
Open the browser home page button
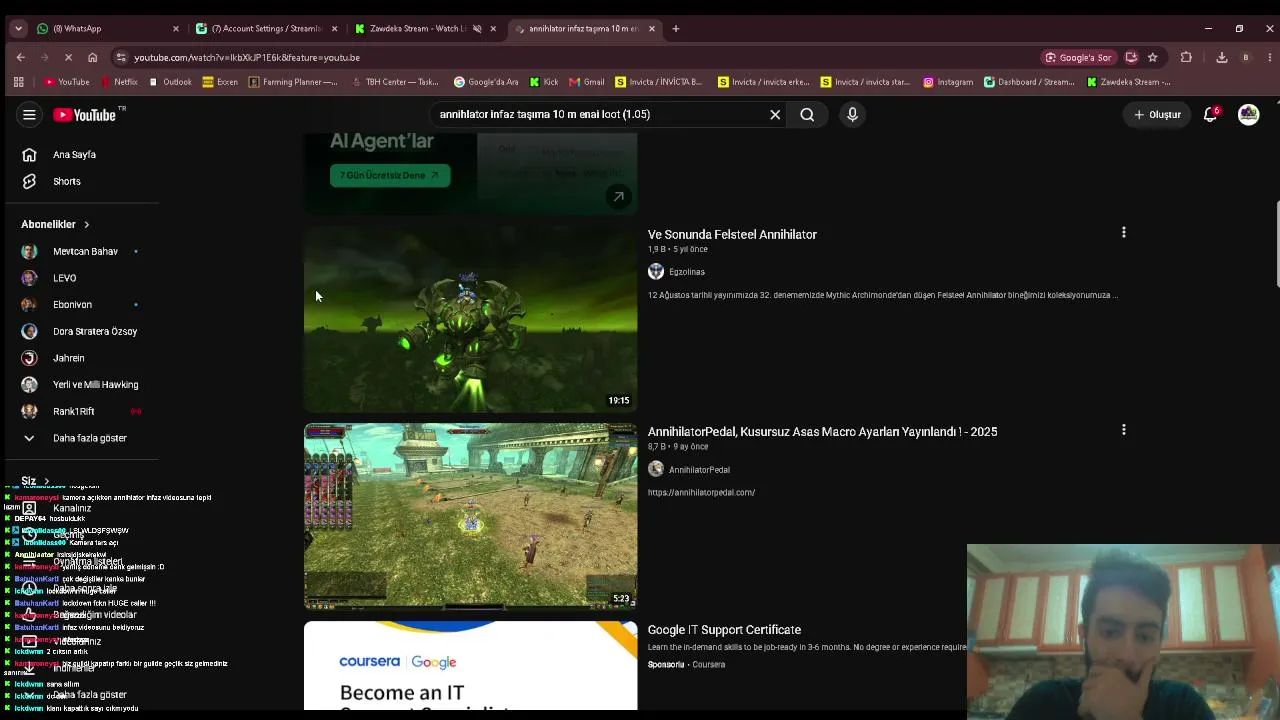click(92, 57)
